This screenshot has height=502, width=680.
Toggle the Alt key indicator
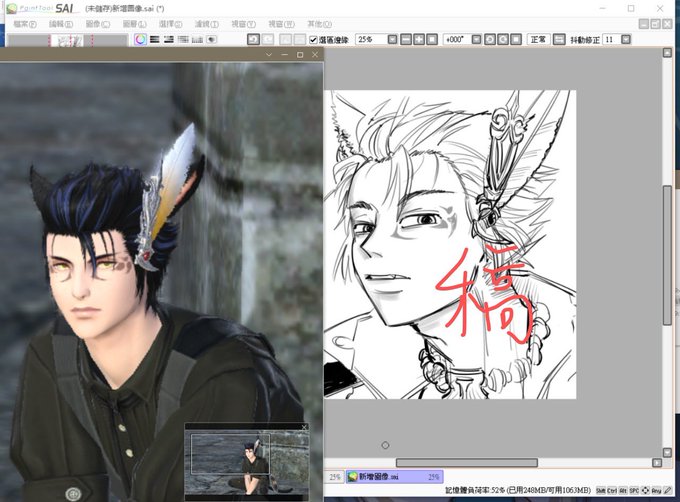(x=623, y=490)
